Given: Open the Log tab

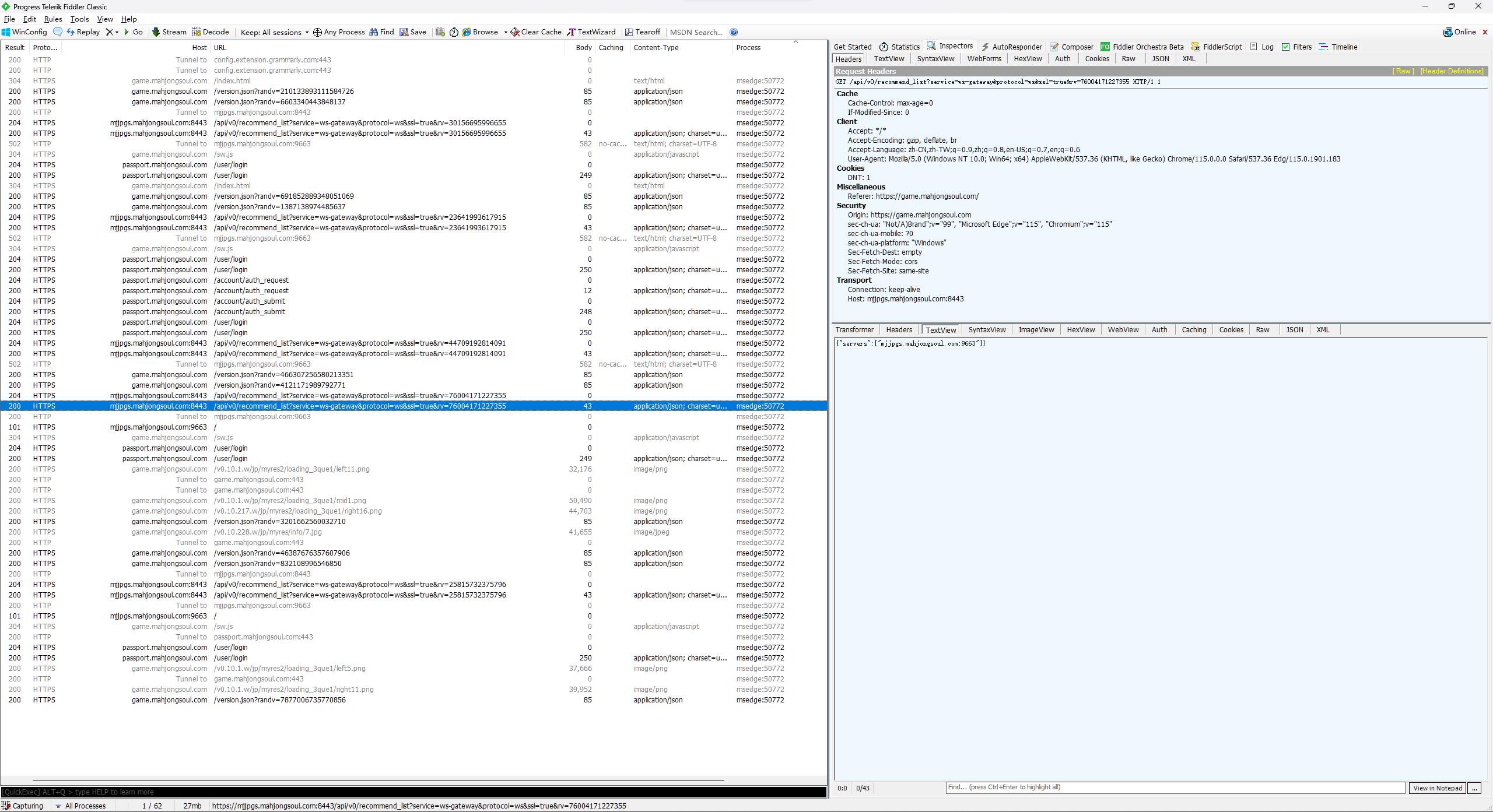Looking at the screenshot, I should (1261, 47).
